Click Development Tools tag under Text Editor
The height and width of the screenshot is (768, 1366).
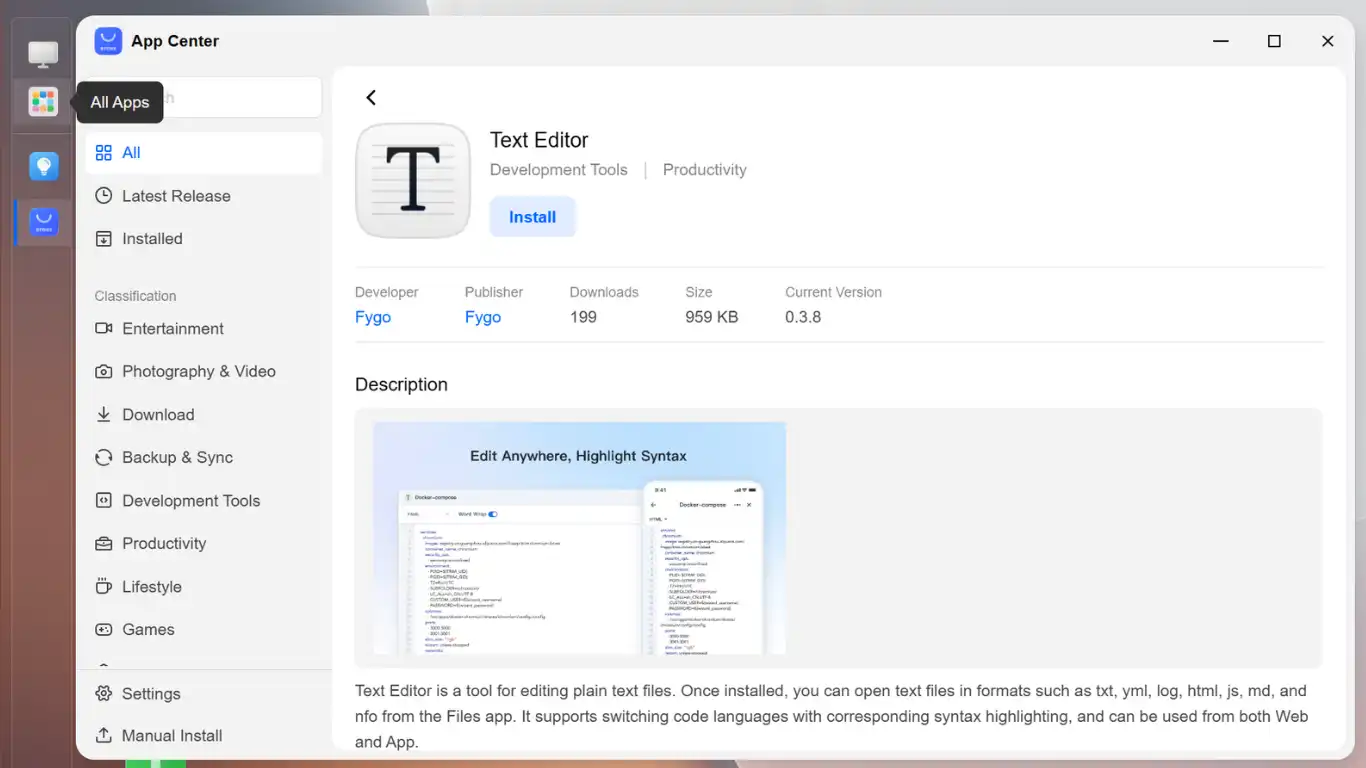[x=559, y=170]
